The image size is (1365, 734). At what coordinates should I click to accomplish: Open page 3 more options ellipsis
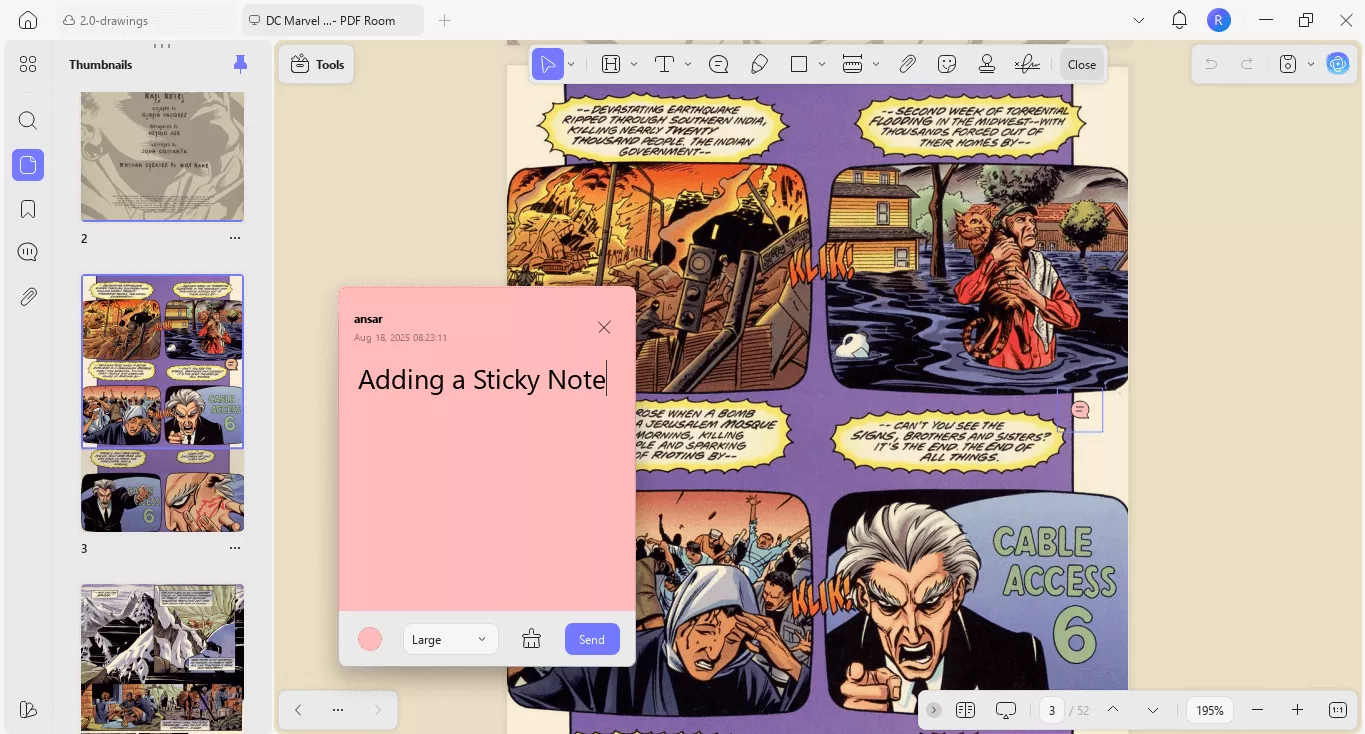tap(235, 548)
